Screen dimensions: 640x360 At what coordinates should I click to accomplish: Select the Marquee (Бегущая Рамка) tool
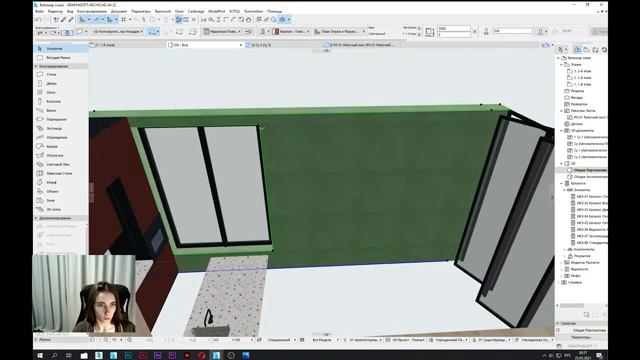(x=60, y=58)
